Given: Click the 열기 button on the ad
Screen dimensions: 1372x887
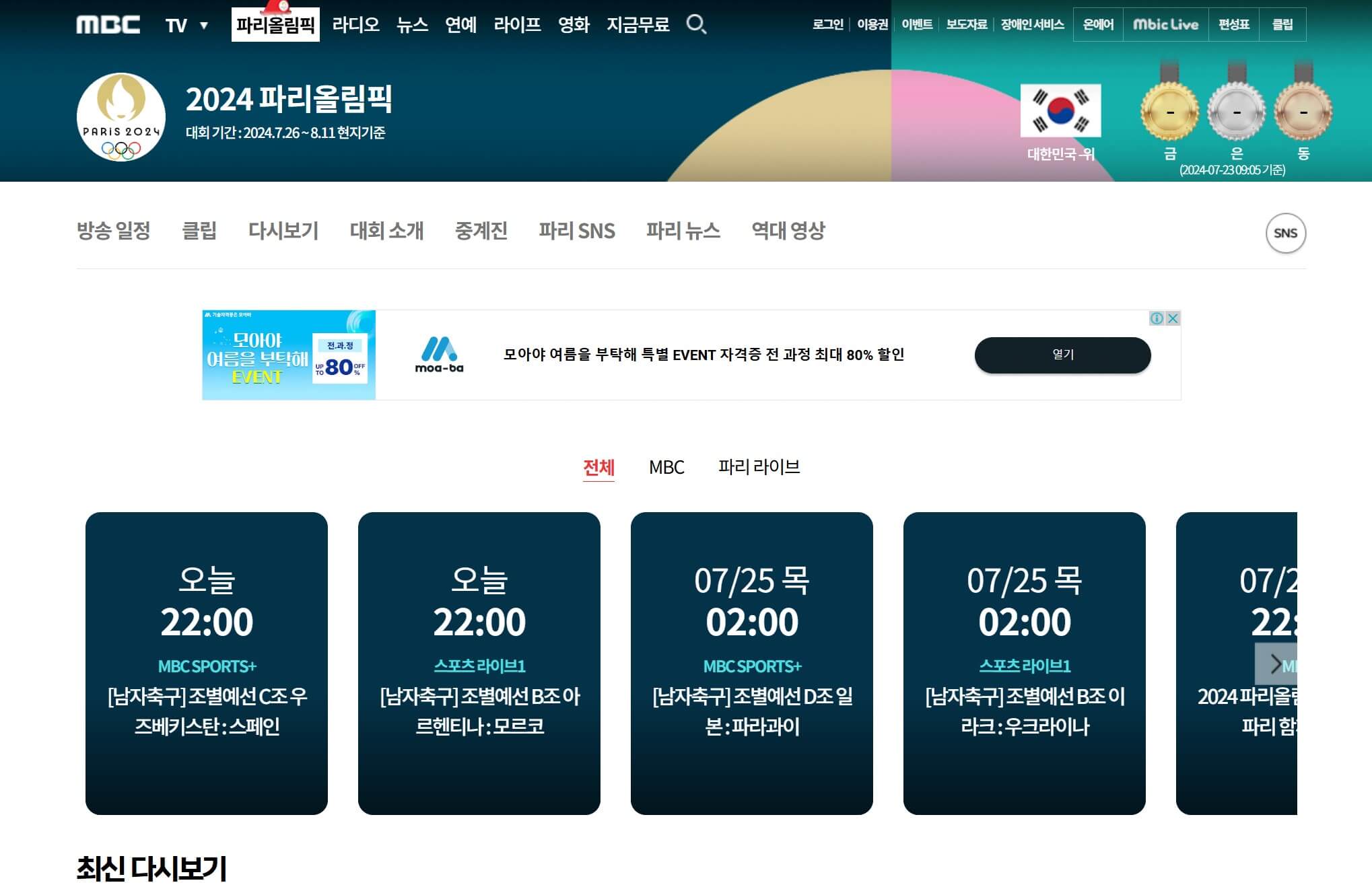Looking at the screenshot, I should pyautogui.click(x=1062, y=355).
